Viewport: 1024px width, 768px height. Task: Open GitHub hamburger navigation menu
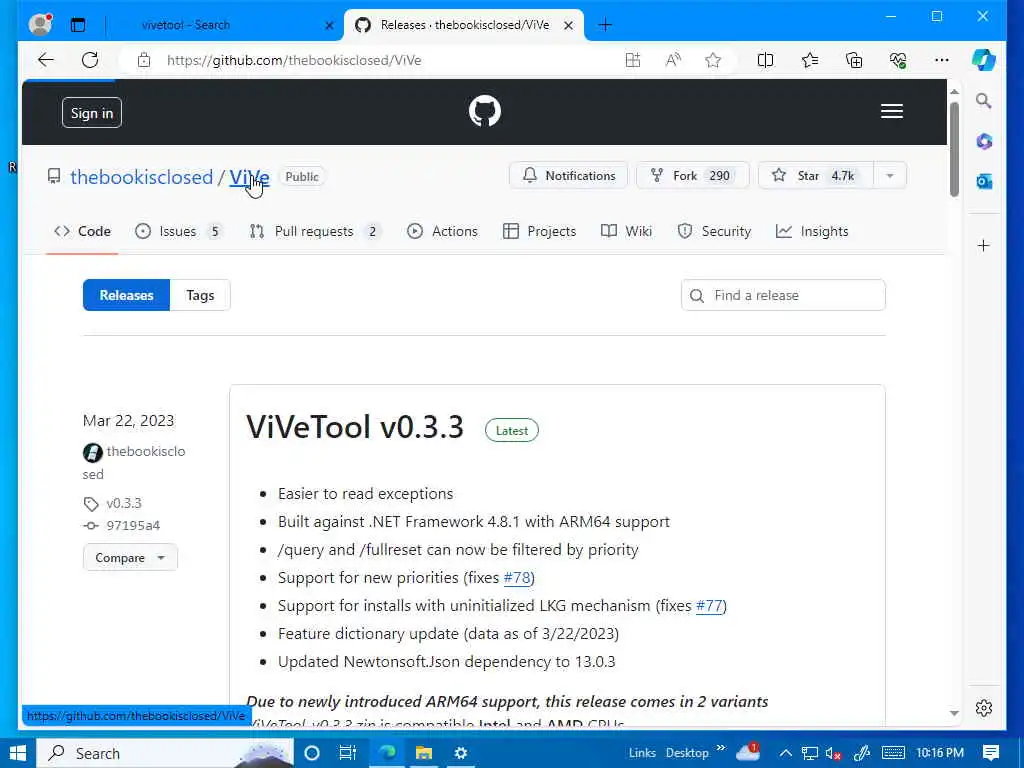point(891,111)
